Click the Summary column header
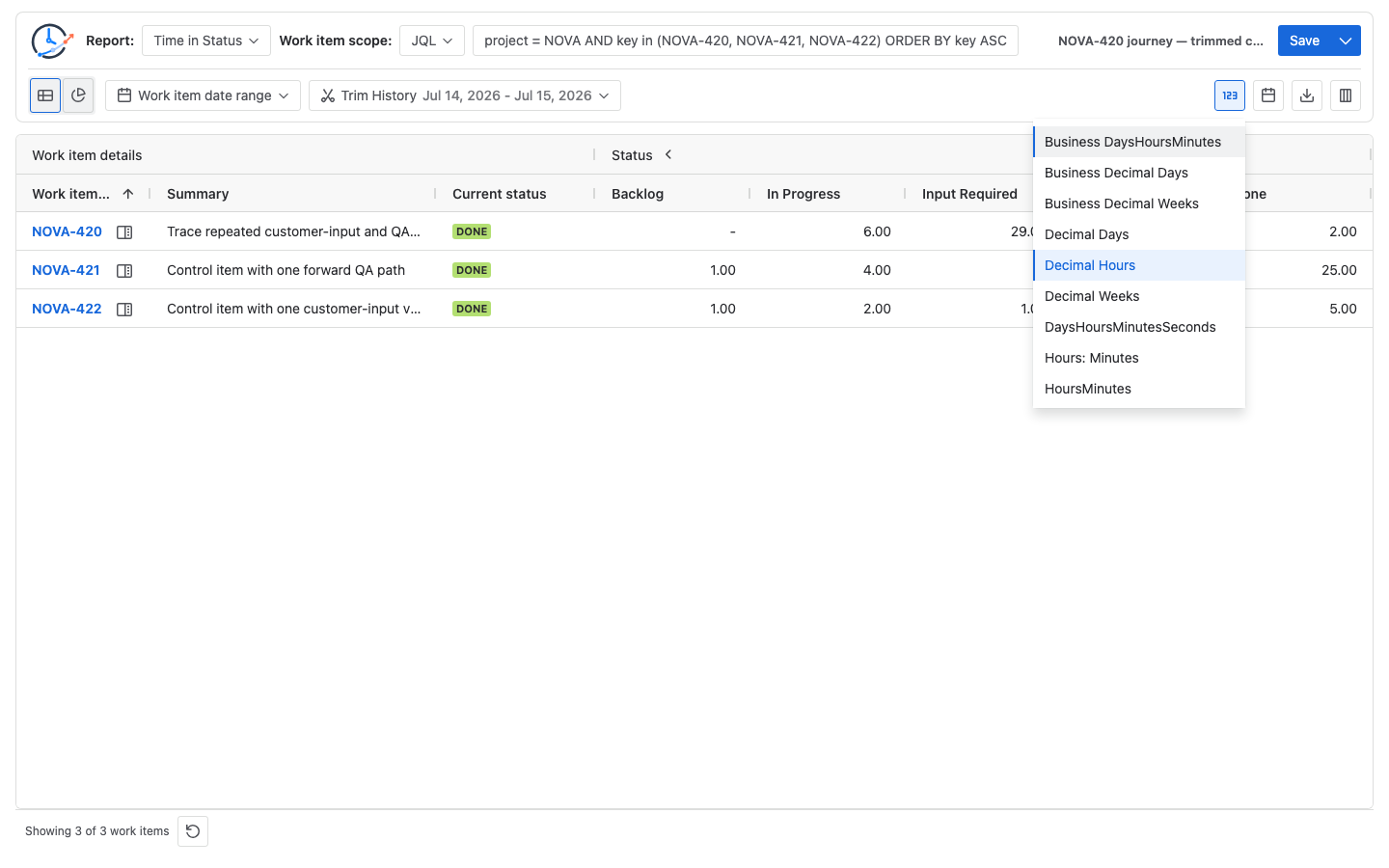Viewport: 1389px width, 868px height. (x=198, y=194)
